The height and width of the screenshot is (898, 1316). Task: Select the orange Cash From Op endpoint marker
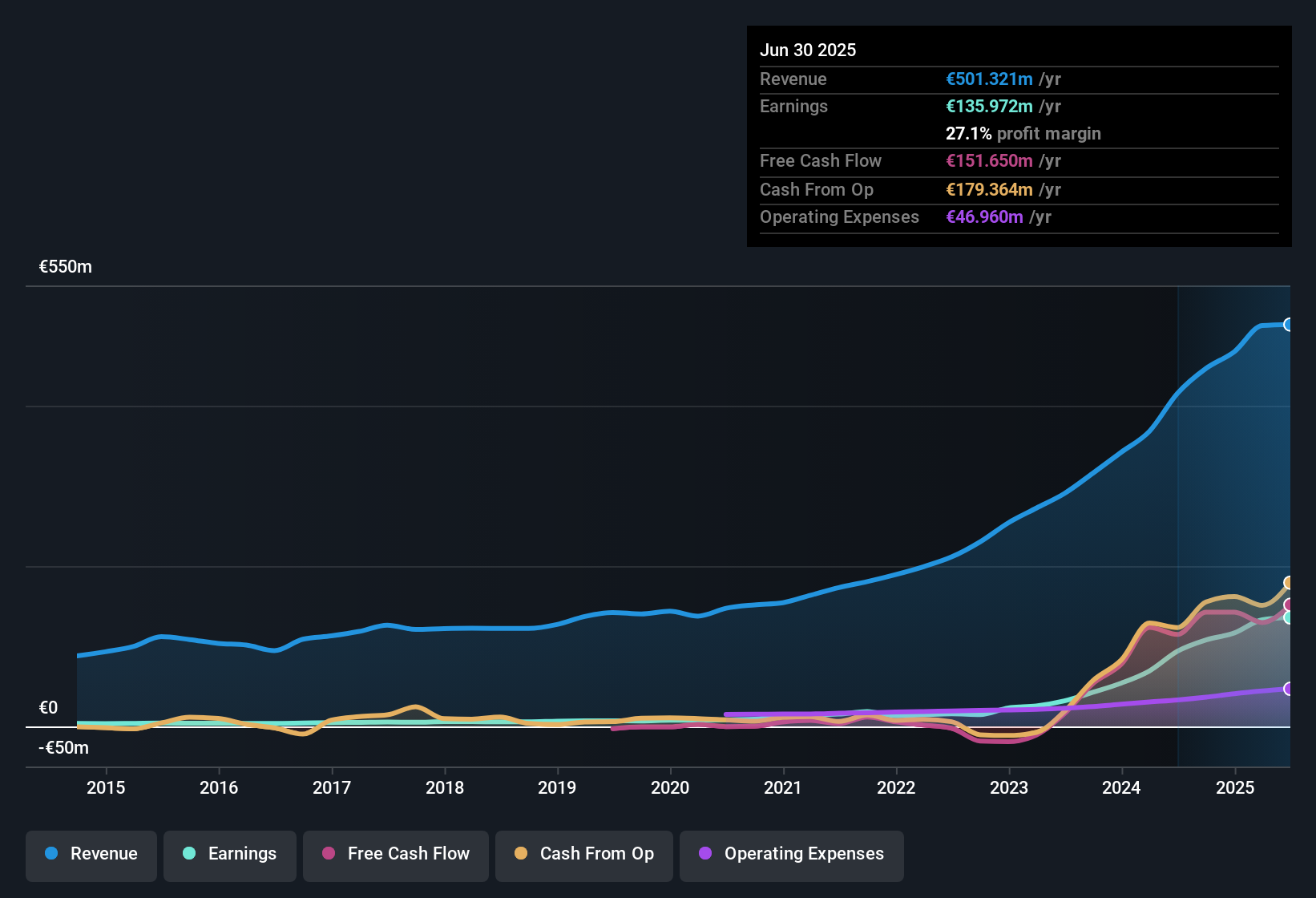pyautogui.click(x=1288, y=582)
